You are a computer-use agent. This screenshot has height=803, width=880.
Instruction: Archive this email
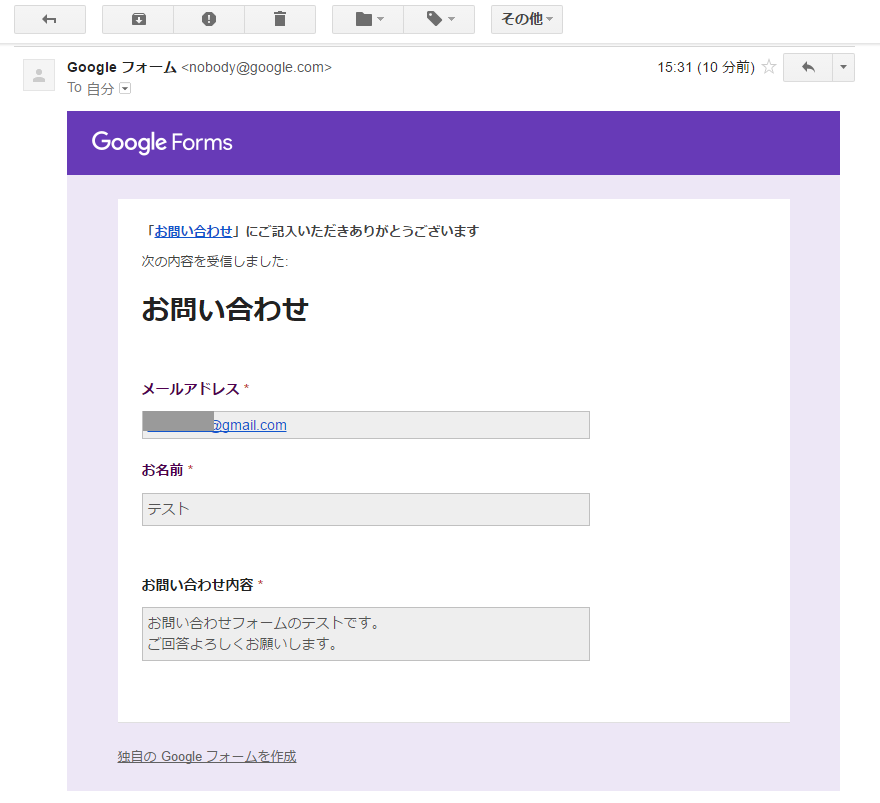(138, 20)
